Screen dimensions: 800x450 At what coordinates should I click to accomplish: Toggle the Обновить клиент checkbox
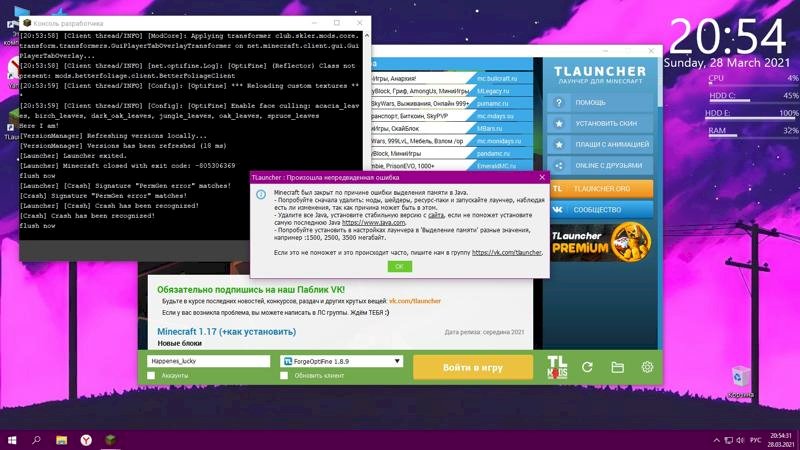pyautogui.click(x=284, y=376)
